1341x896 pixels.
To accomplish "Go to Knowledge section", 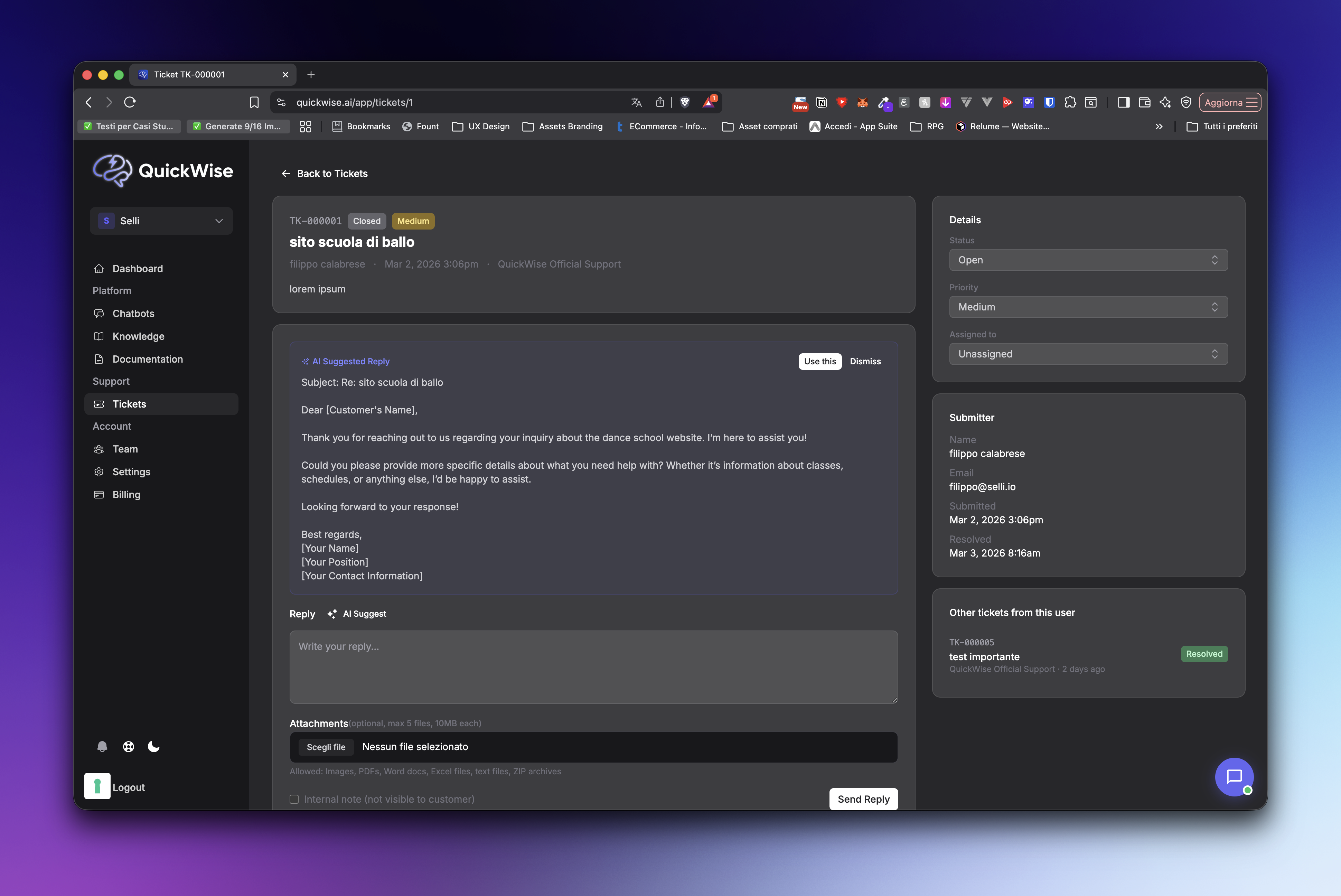I will 138,336.
